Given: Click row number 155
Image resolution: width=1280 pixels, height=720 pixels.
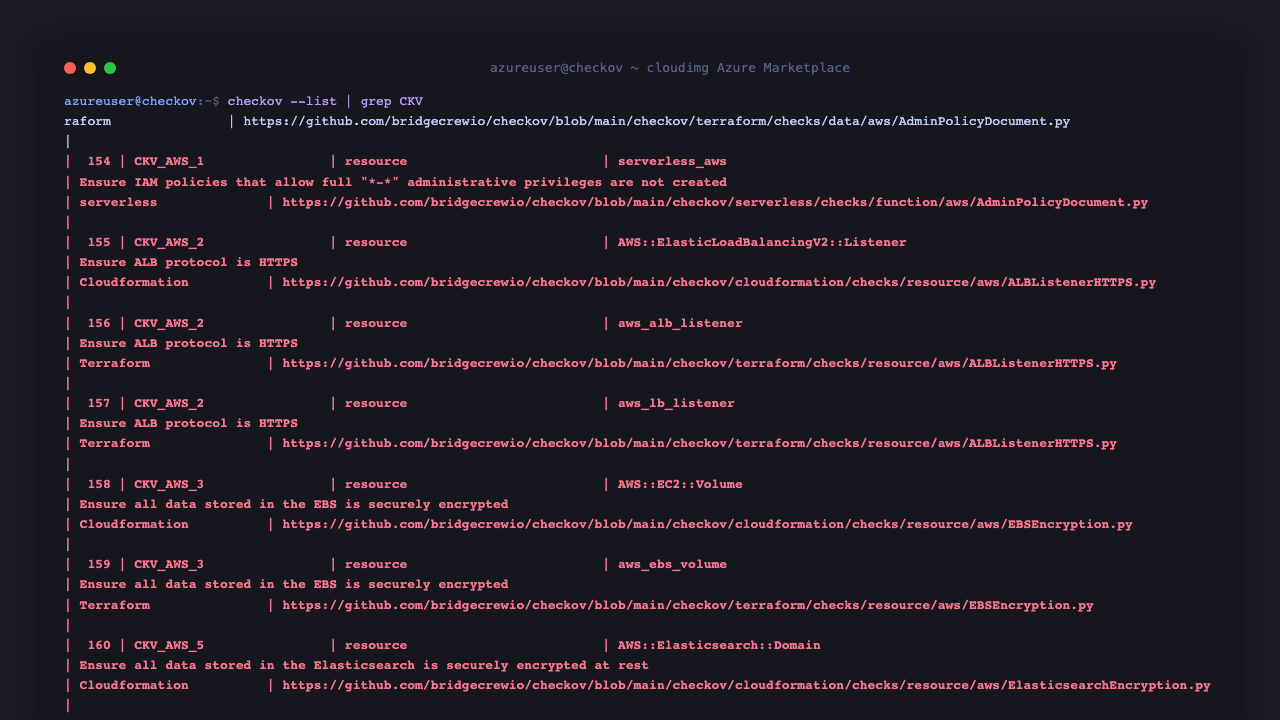Looking at the screenshot, I should coord(99,242).
